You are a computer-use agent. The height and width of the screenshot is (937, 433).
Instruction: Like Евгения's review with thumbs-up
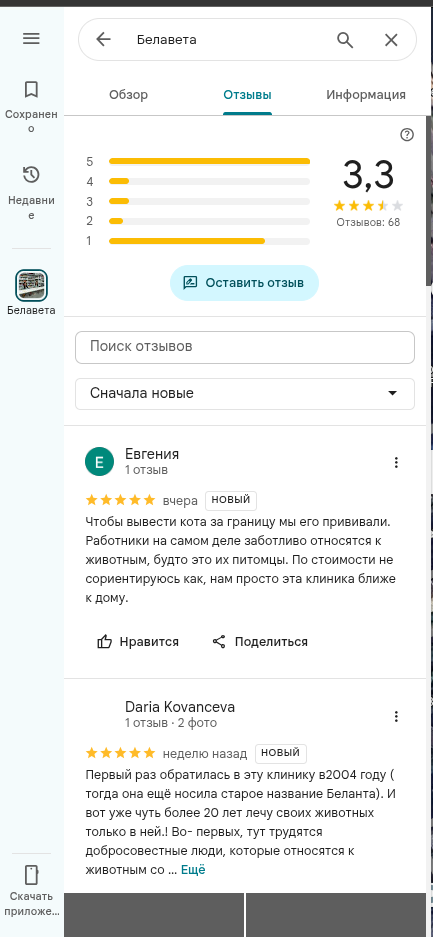pyautogui.click(x=138, y=642)
